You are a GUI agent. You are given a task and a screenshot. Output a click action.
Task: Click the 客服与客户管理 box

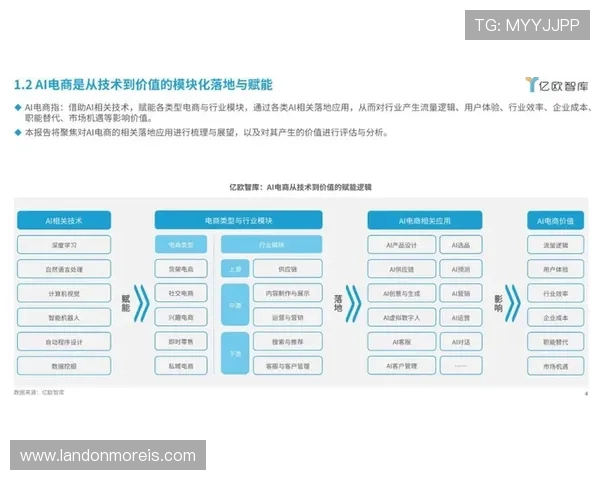tap(288, 366)
